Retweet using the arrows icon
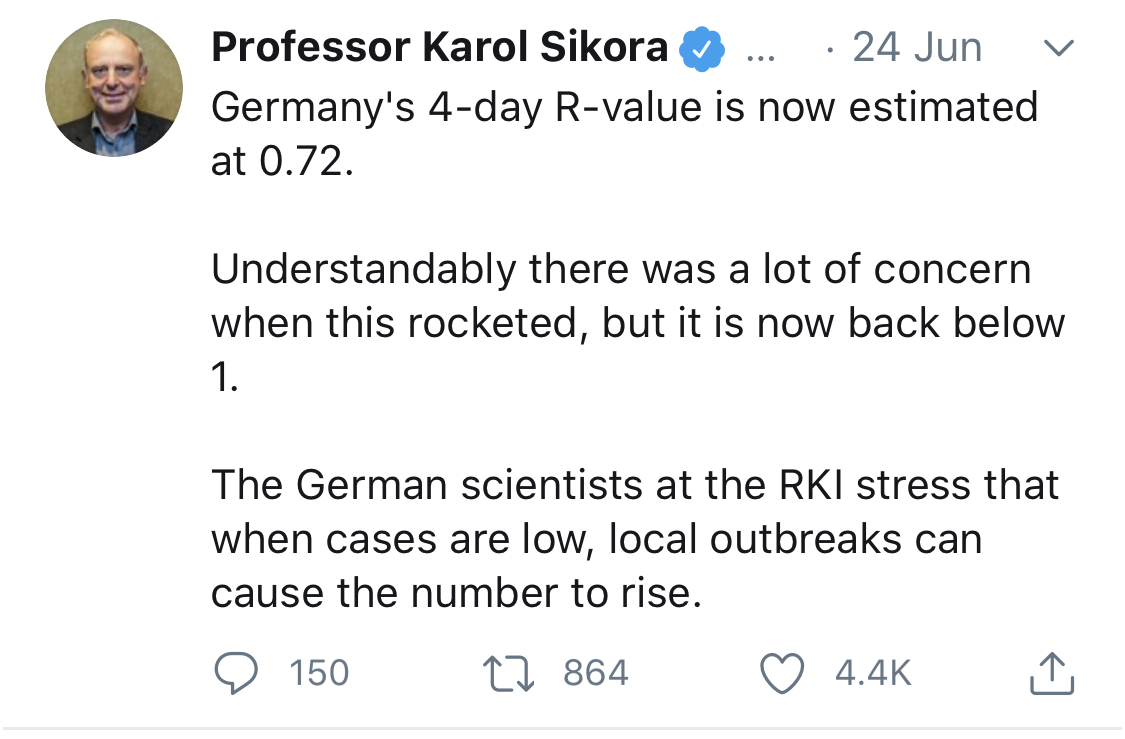Image resolution: width=1125 pixels, height=739 pixels. 508,674
